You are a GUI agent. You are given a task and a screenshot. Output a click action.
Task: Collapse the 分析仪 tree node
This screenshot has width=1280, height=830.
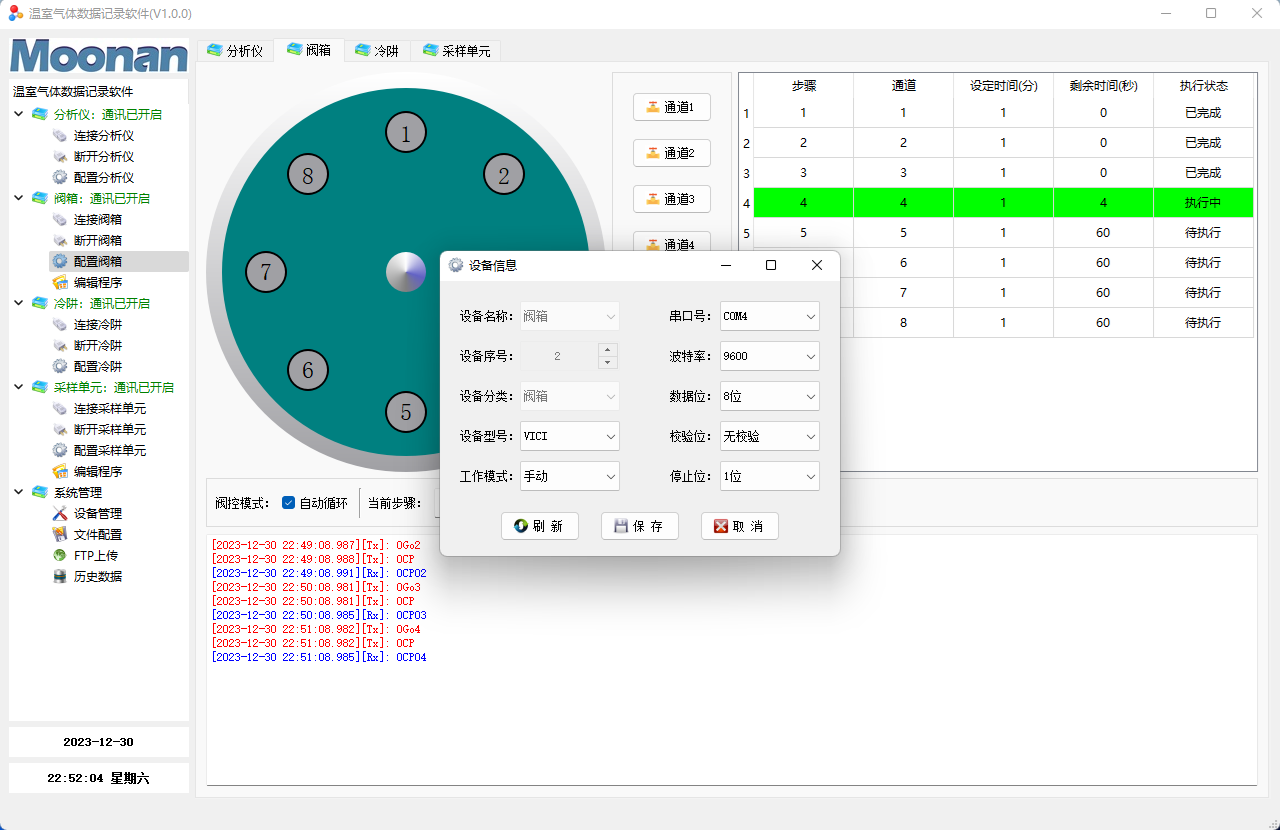tap(19, 114)
